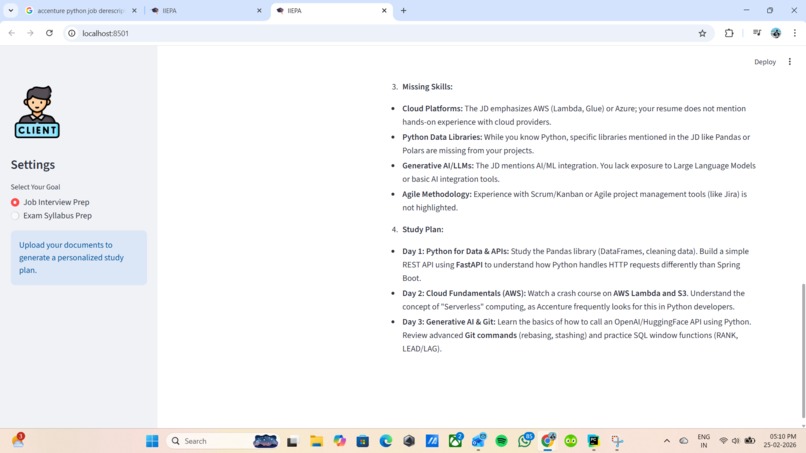The image size is (806, 453).
Task: Open the Chrome profile avatar
Action: [776, 33]
